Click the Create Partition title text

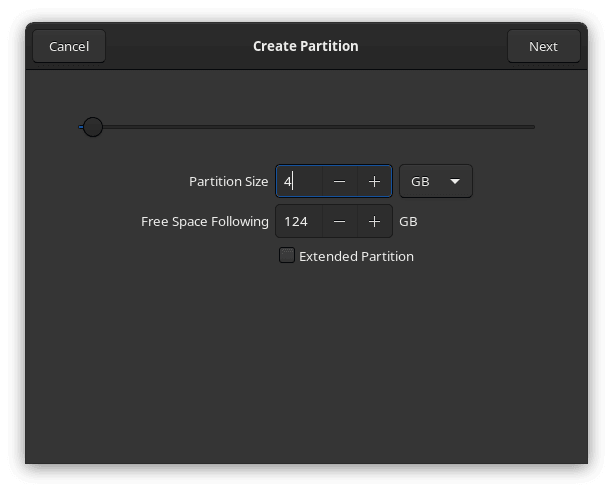tap(306, 46)
